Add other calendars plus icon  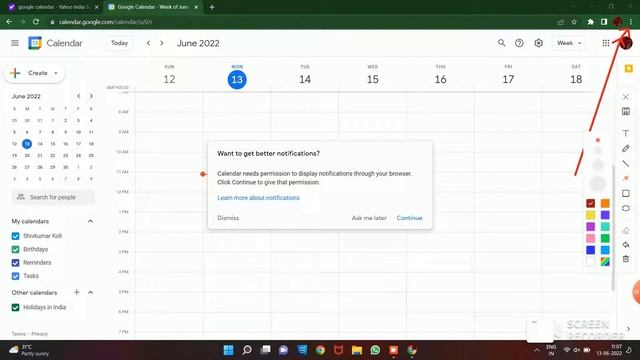point(76,292)
